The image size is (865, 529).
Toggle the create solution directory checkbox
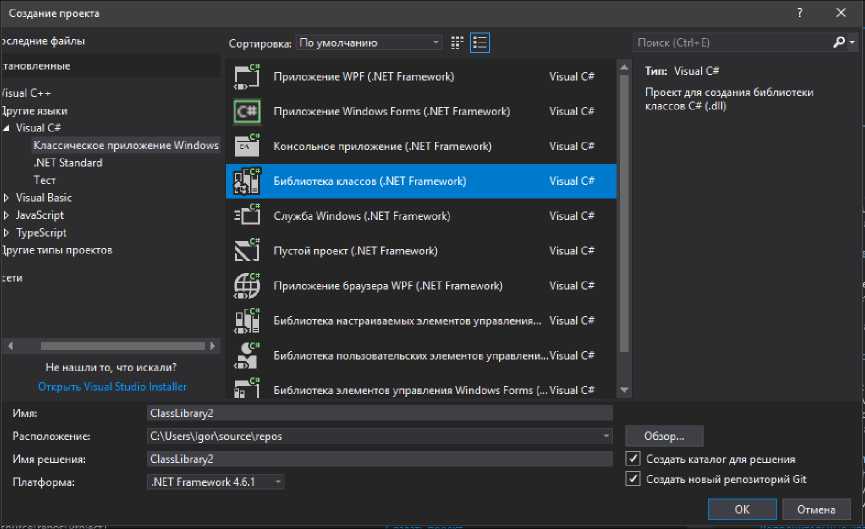tap(632, 459)
